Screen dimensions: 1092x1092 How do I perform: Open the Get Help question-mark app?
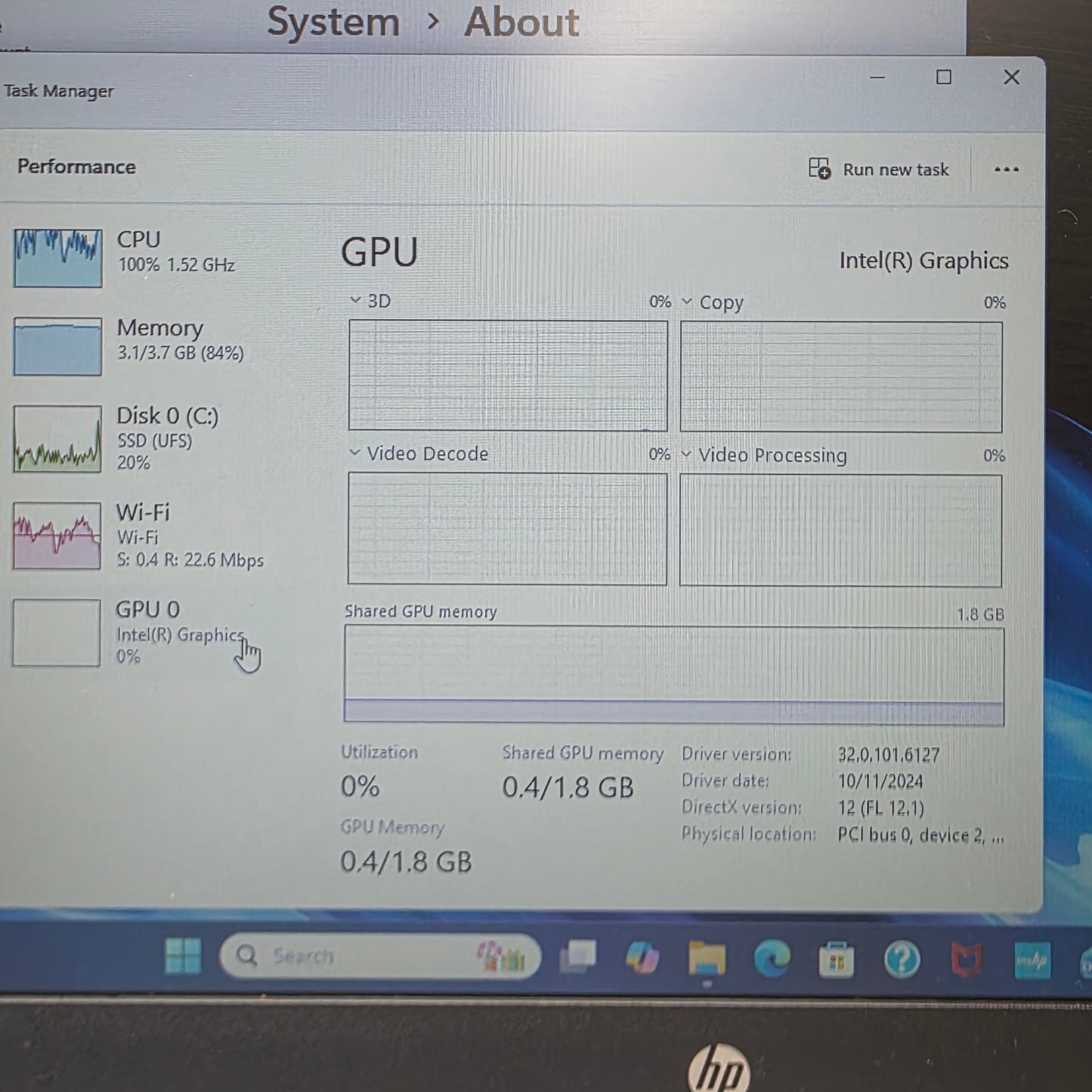click(902, 961)
